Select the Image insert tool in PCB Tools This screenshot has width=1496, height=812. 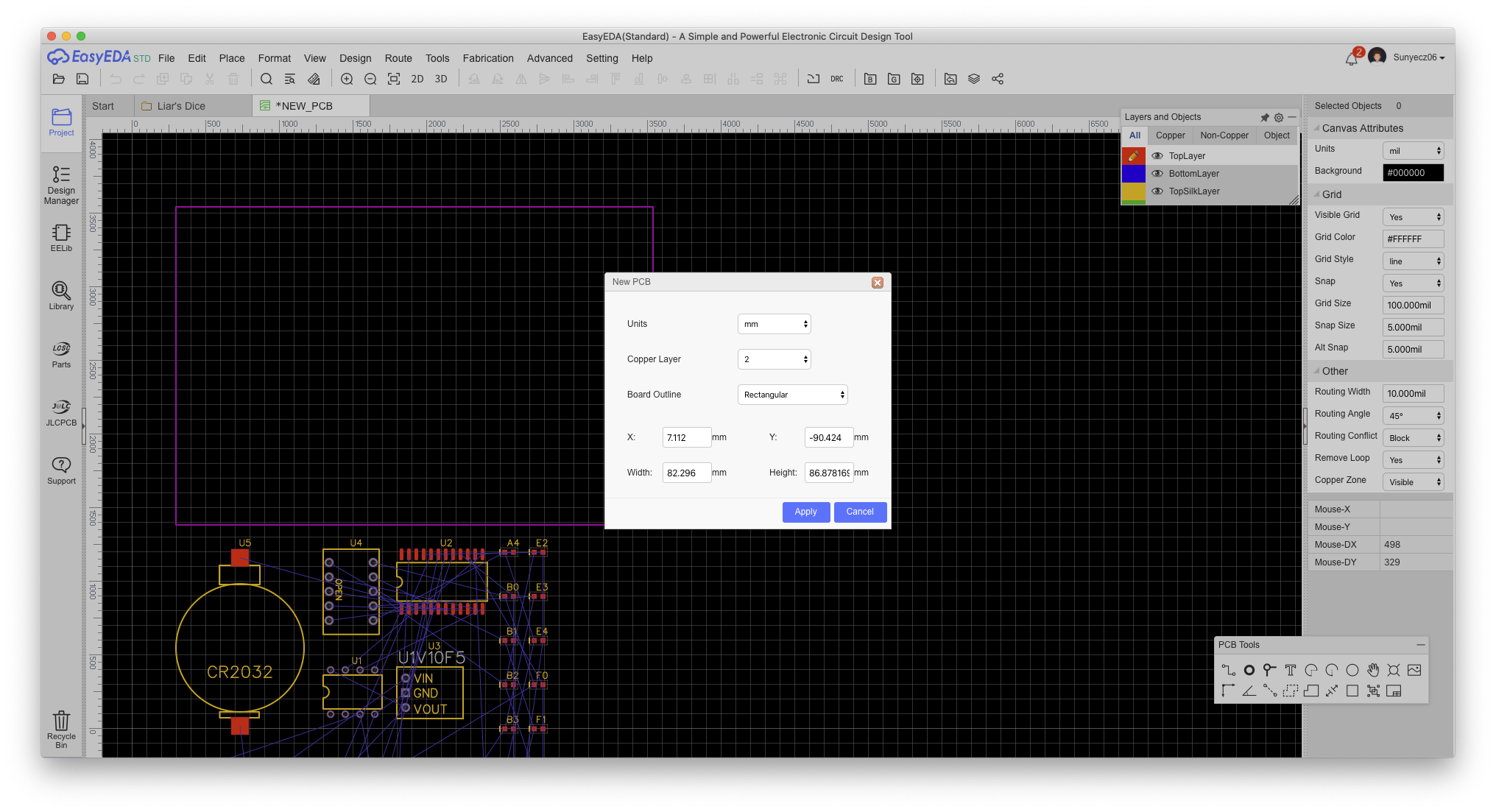(1414, 670)
